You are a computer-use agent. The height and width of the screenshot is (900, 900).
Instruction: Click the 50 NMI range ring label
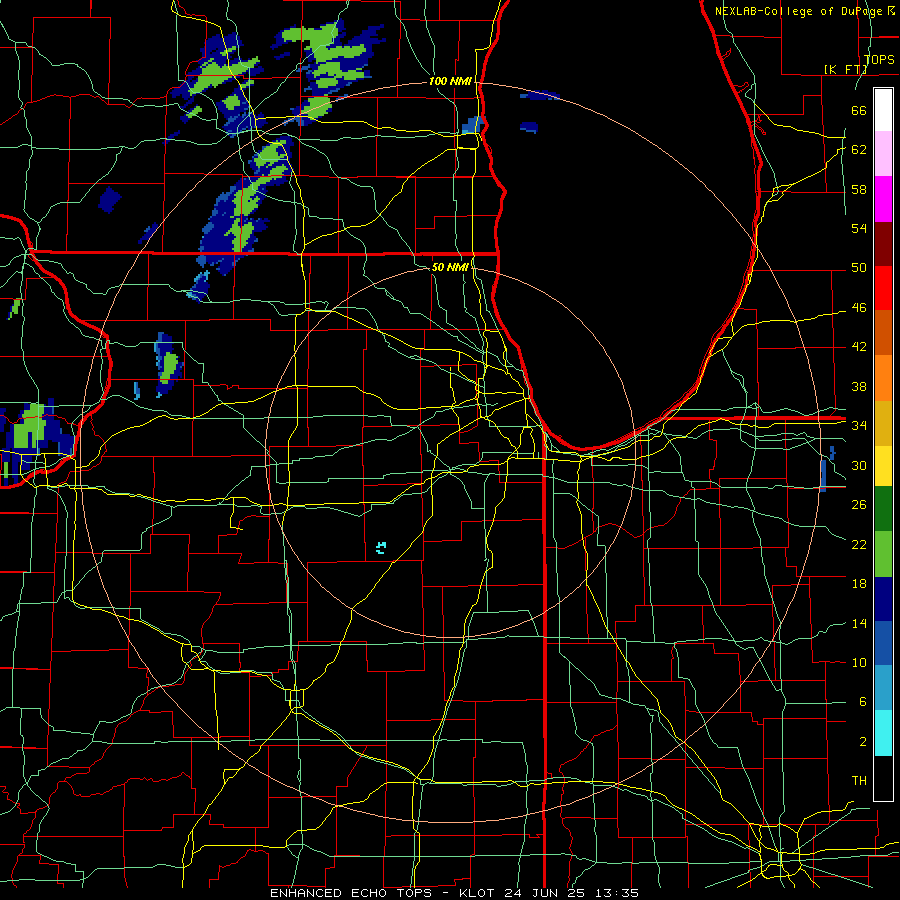(x=450, y=267)
